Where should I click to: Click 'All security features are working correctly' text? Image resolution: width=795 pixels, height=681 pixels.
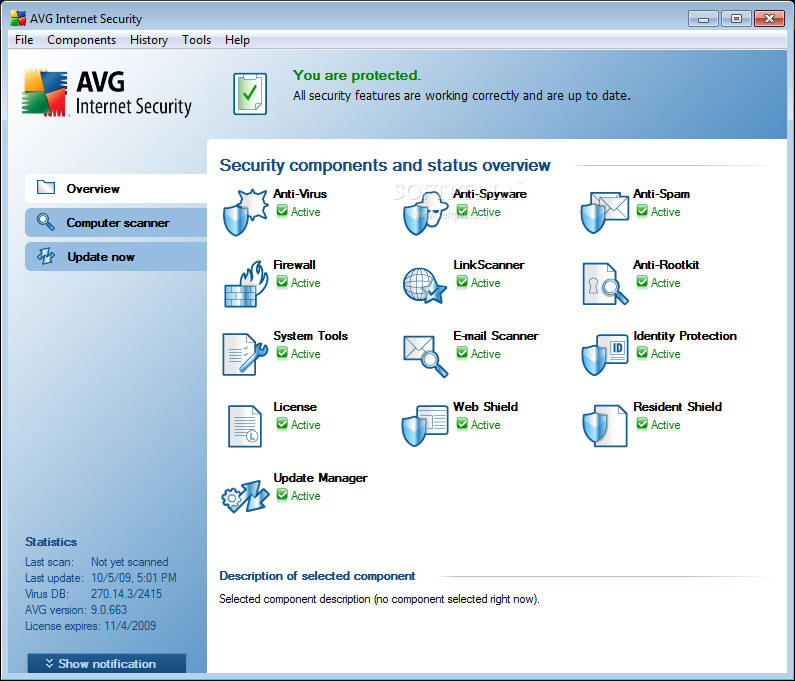click(x=462, y=95)
